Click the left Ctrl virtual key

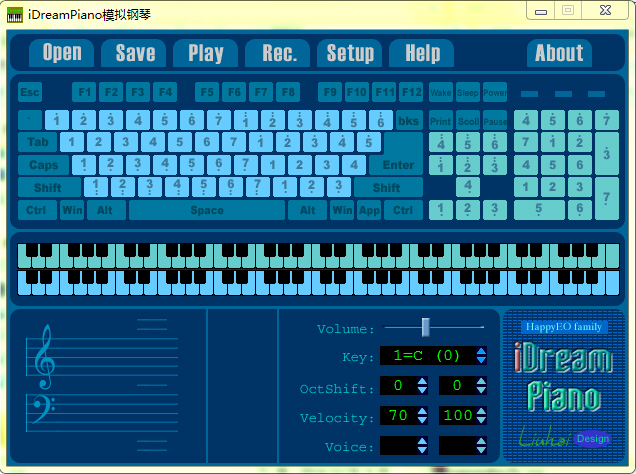click(x=37, y=210)
